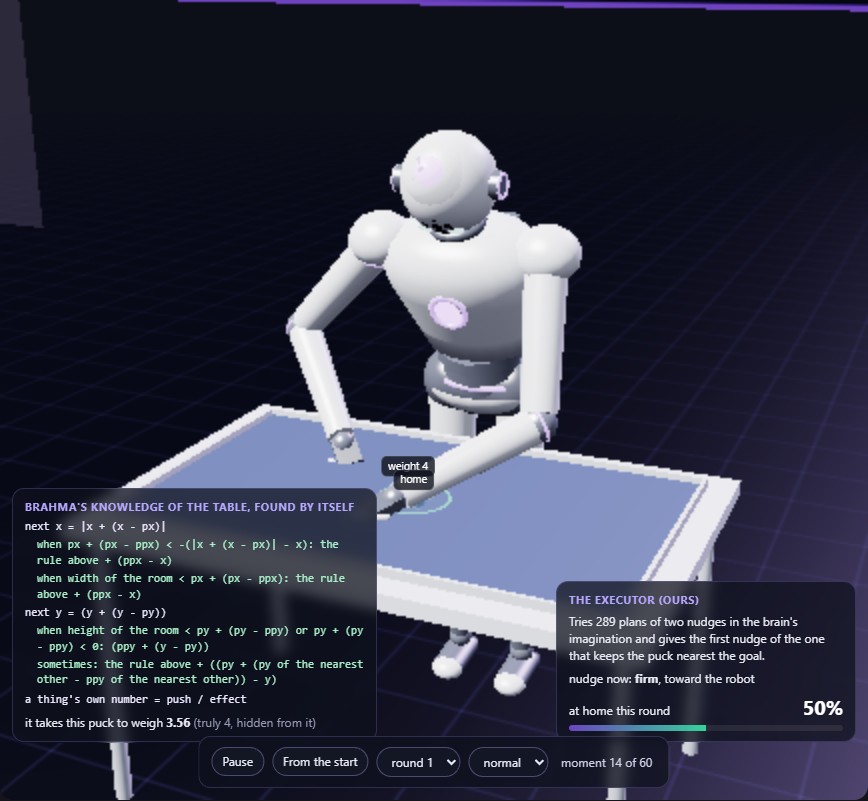Screen dimensions: 868x801
Task: Click the '(truly 4, hidden from it)' note
Action: click(x=255, y=723)
